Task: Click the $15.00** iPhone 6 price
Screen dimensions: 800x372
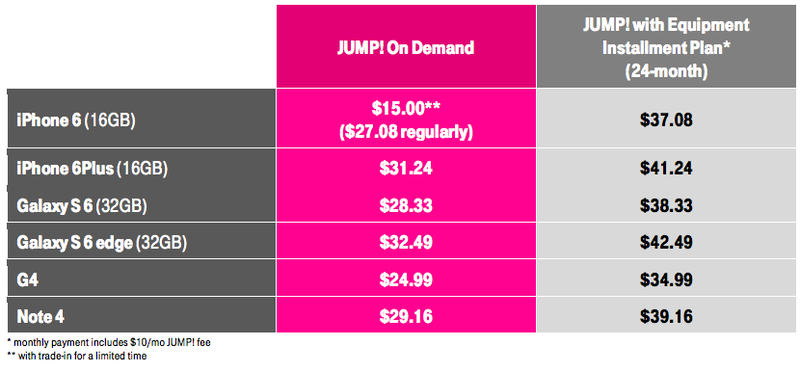Action: tap(406, 110)
